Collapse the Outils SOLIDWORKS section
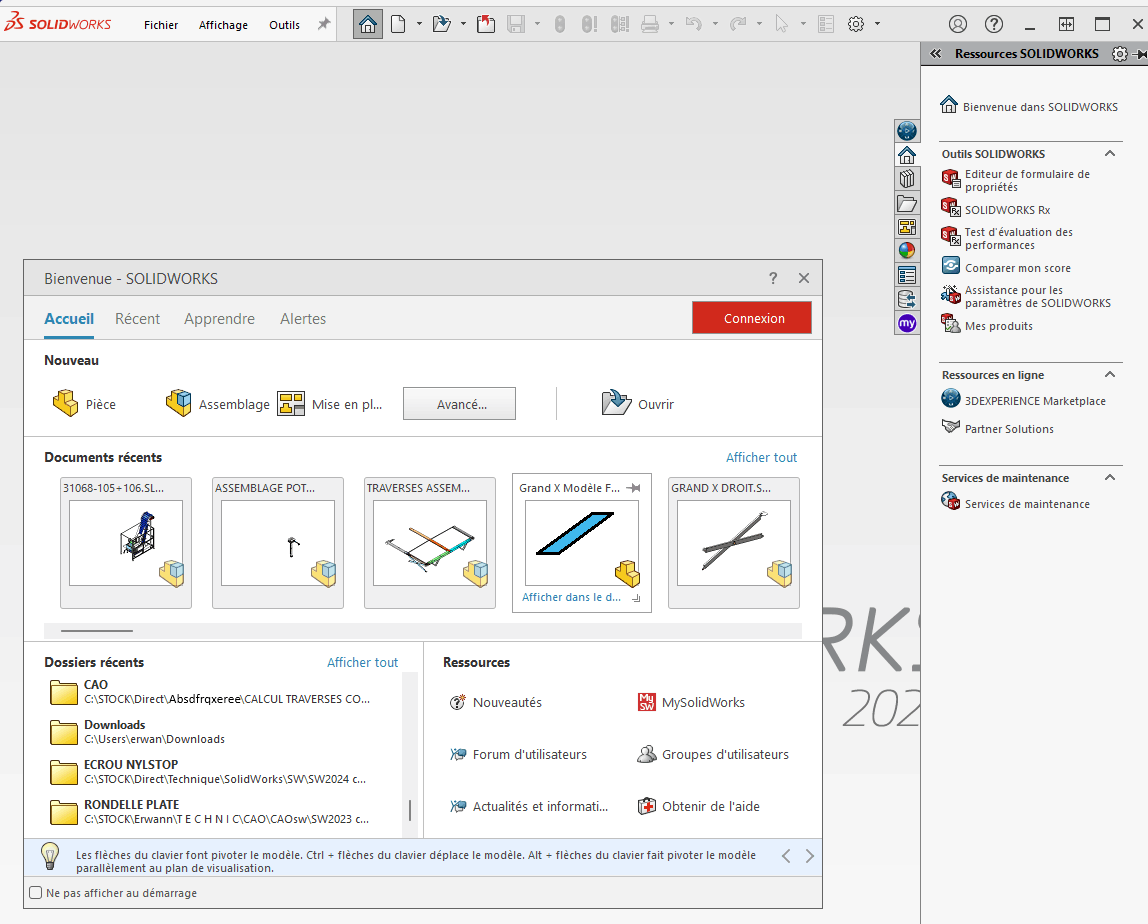 (x=1108, y=153)
